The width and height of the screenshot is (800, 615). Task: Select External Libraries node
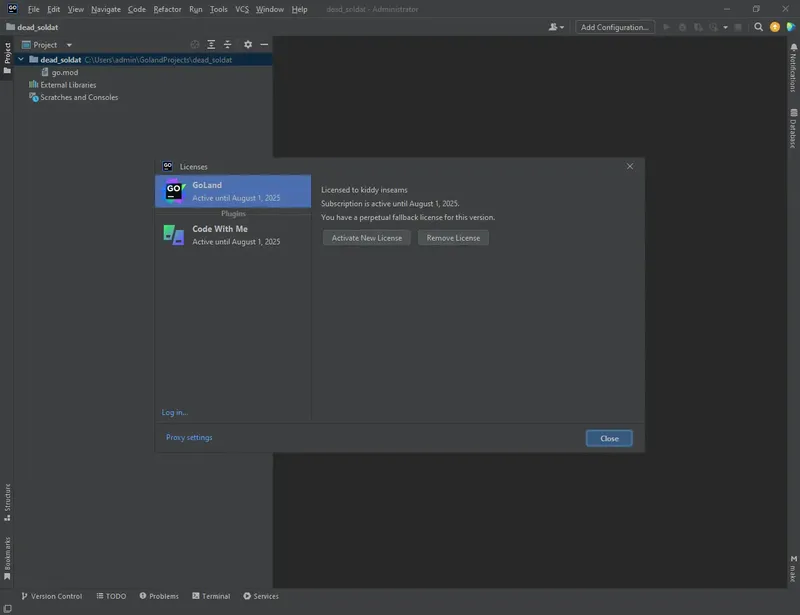point(63,85)
